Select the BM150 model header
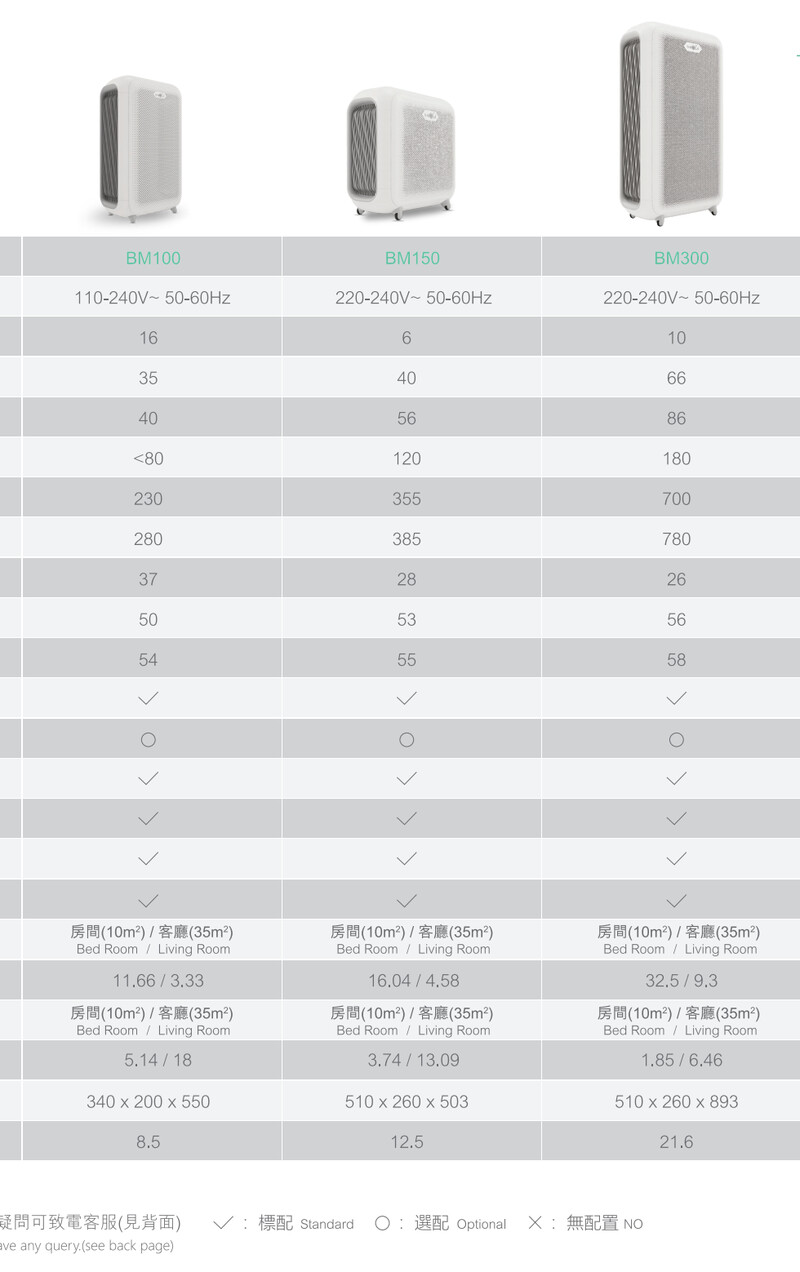Viewport: 800px width, 1272px height. (412, 258)
